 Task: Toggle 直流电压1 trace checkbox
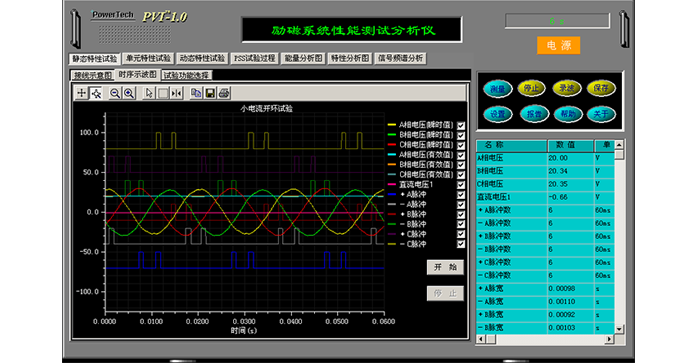tap(461, 185)
